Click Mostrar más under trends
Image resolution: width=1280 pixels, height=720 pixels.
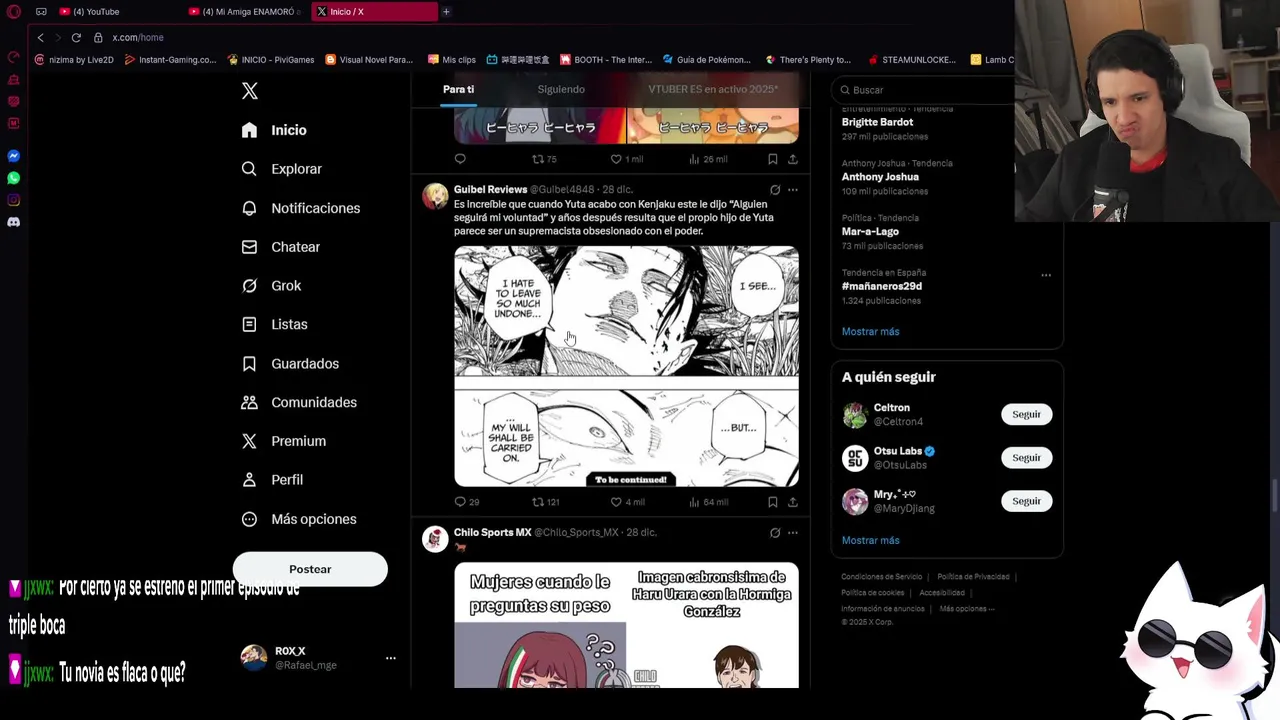click(870, 331)
